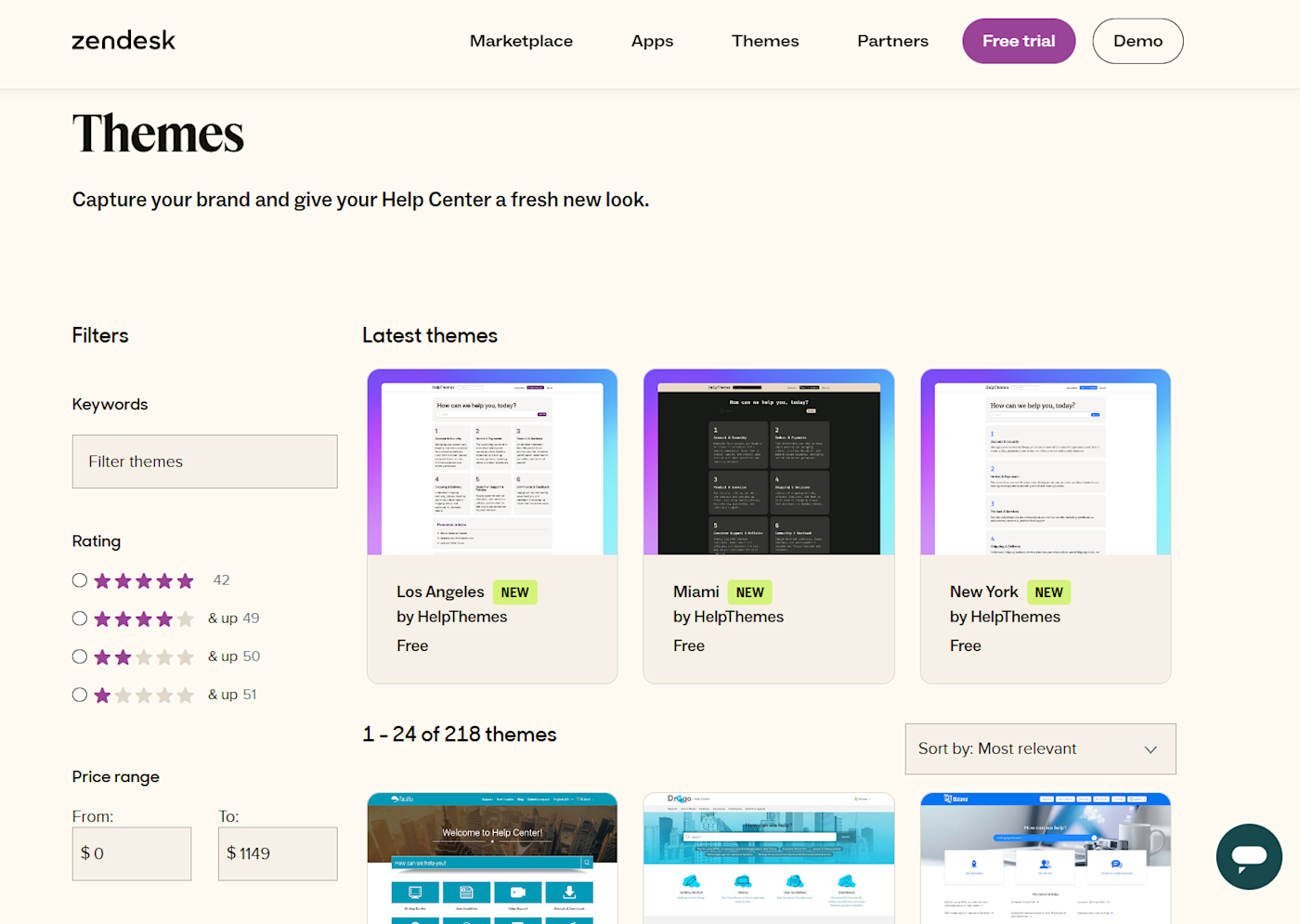Click 'by HelpThemes' under New York
This screenshot has width=1300, height=924.
(x=1005, y=617)
